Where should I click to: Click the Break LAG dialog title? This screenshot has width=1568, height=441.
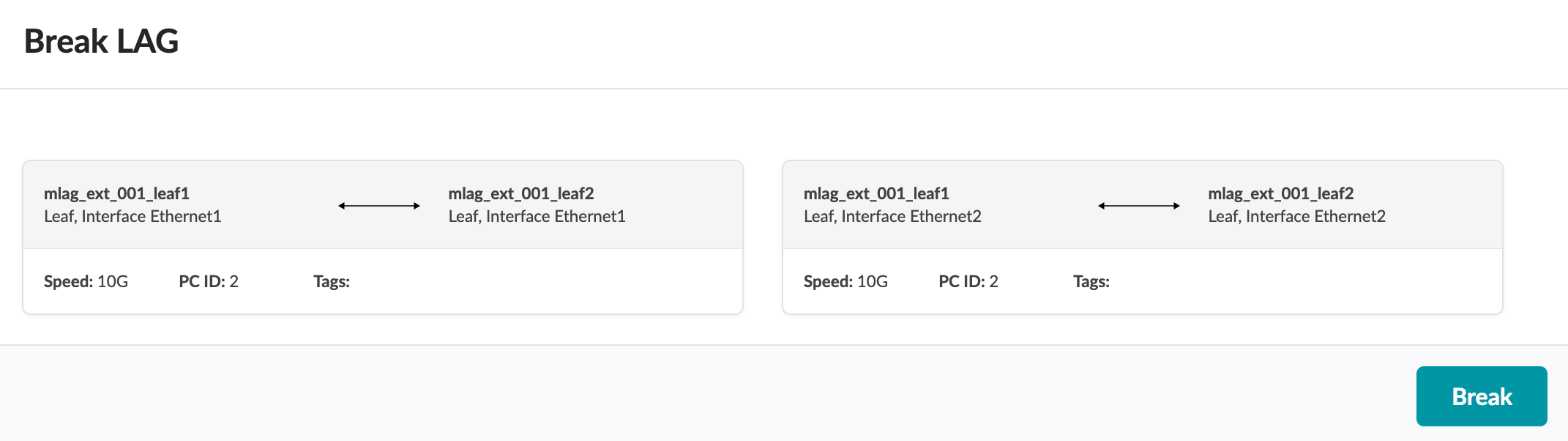coord(101,42)
